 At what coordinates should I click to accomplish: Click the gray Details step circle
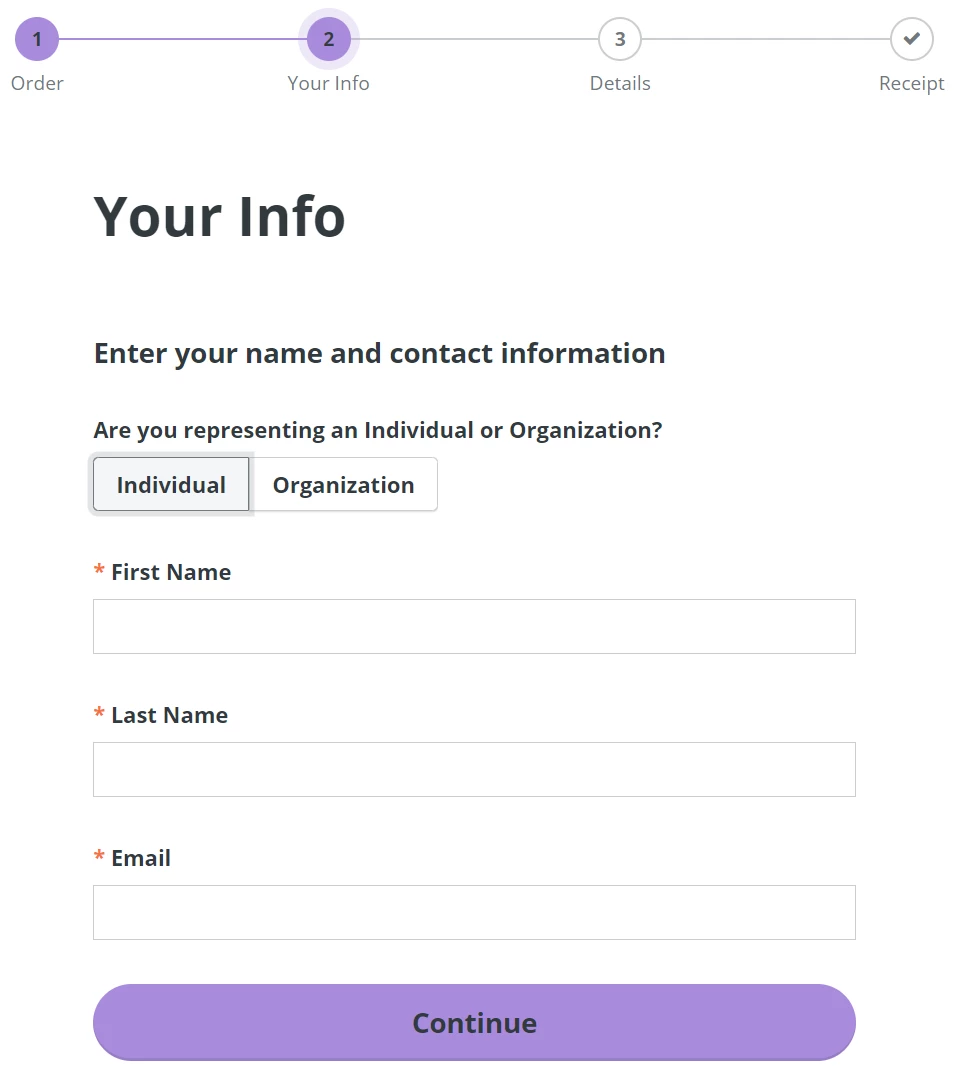619,39
